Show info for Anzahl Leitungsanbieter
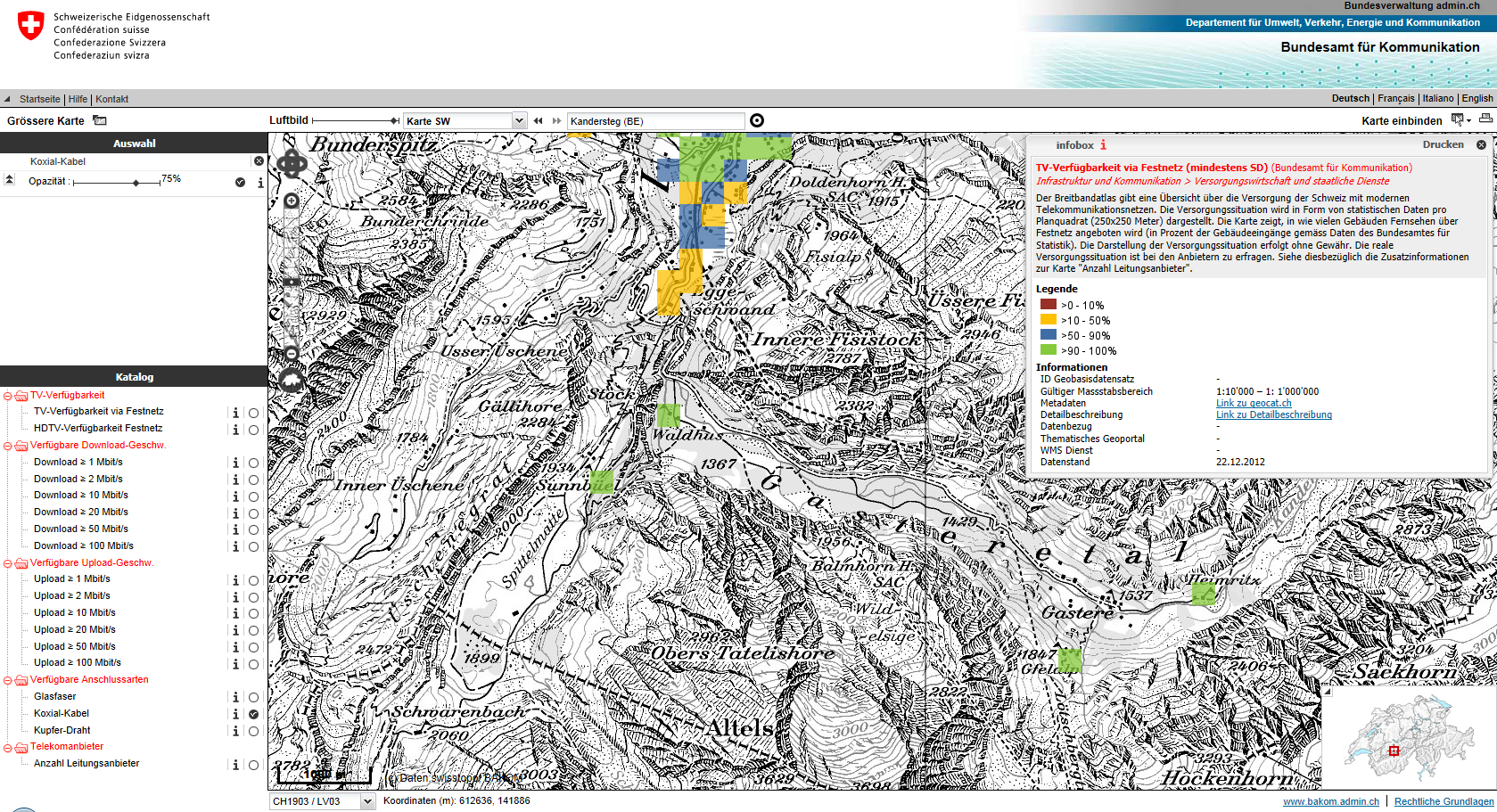The height and width of the screenshot is (812, 1497). coord(235,765)
